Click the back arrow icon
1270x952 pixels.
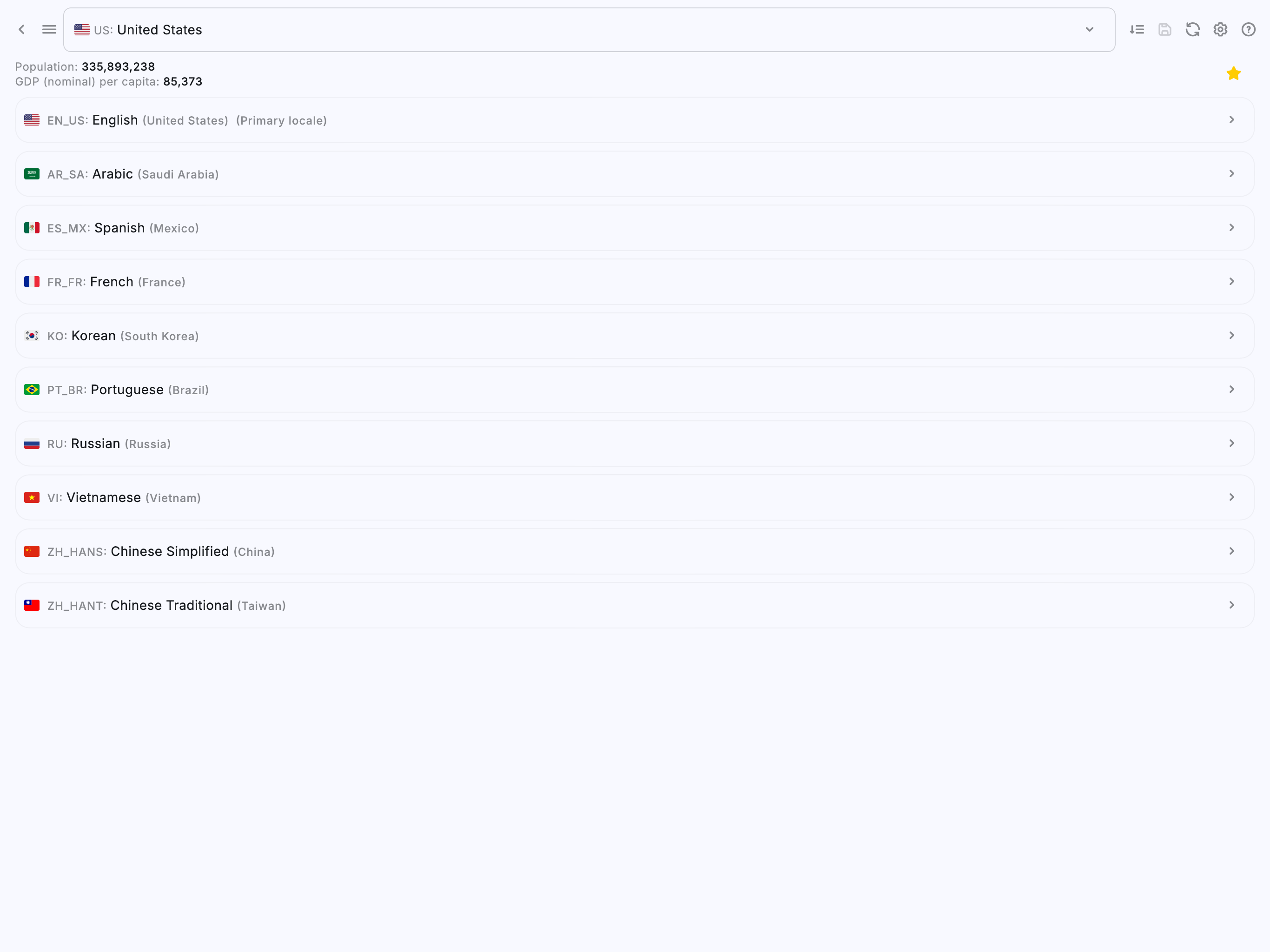[22, 29]
